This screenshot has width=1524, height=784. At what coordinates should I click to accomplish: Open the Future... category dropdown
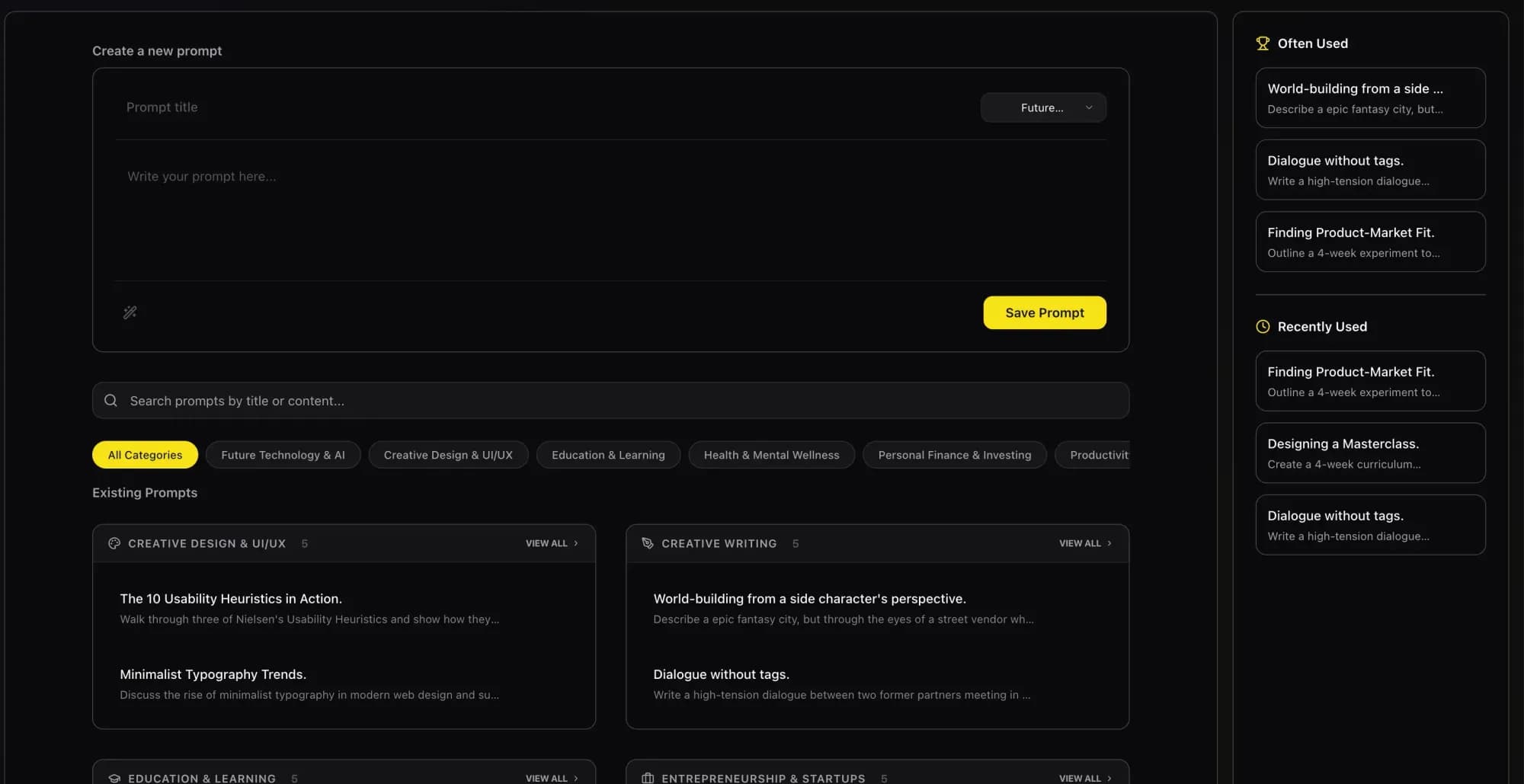(x=1043, y=107)
